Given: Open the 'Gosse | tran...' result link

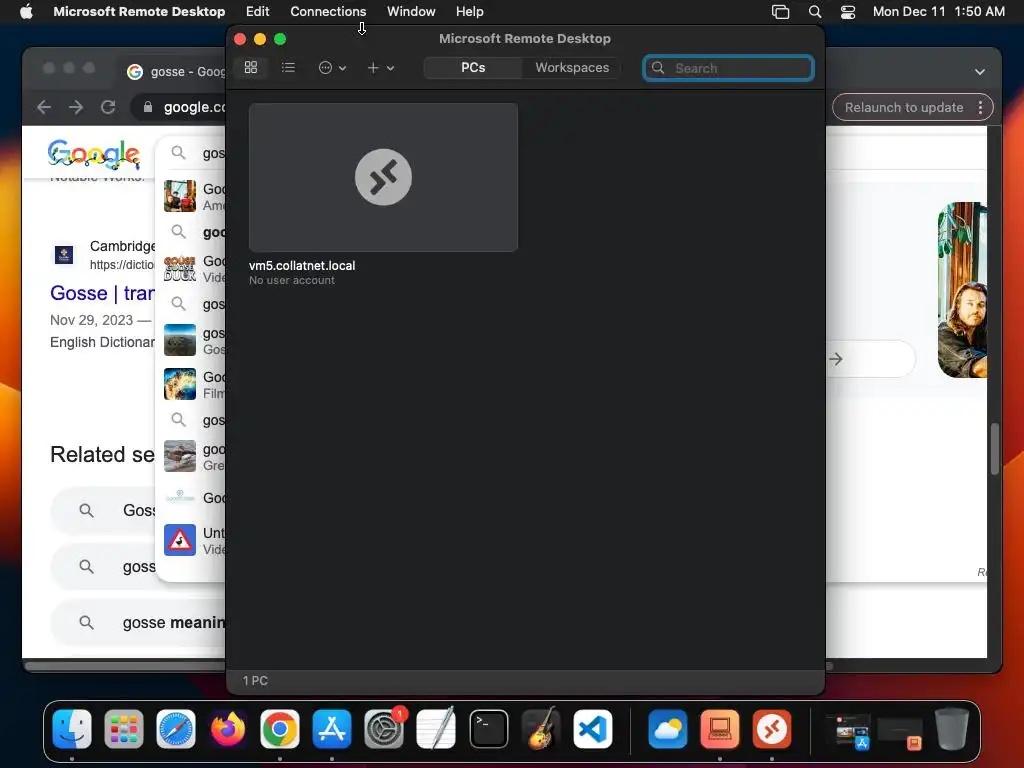Looking at the screenshot, I should point(103,293).
